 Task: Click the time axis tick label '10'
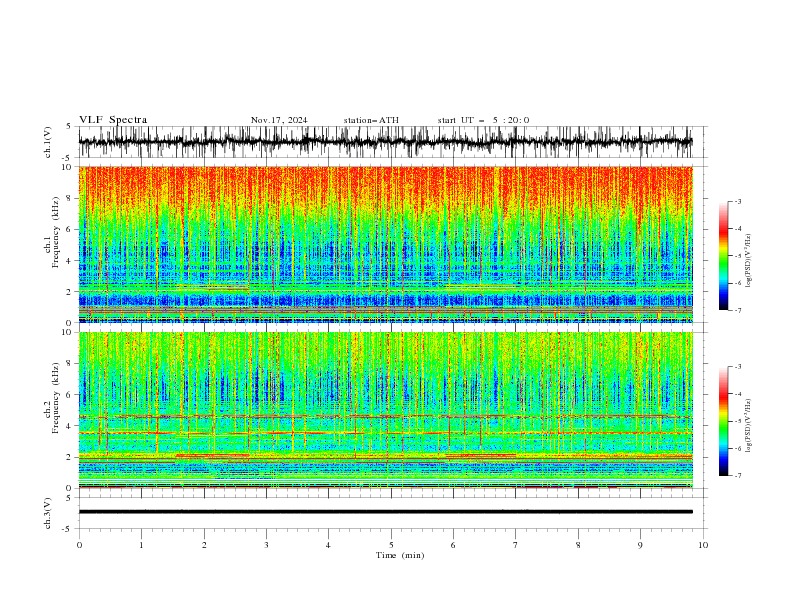coord(703,545)
